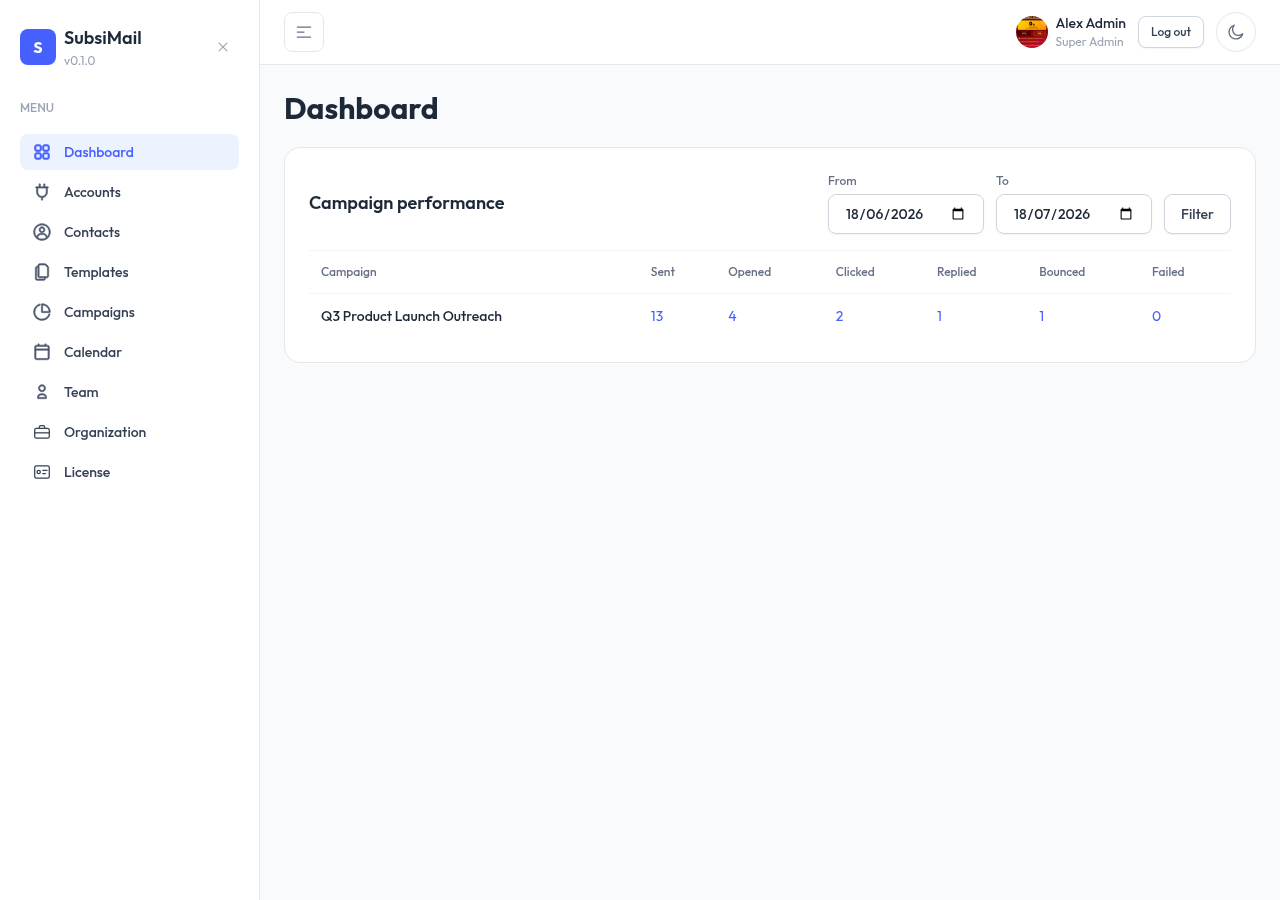Click the Sent column header
1280x900 pixels.
[x=663, y=272]
